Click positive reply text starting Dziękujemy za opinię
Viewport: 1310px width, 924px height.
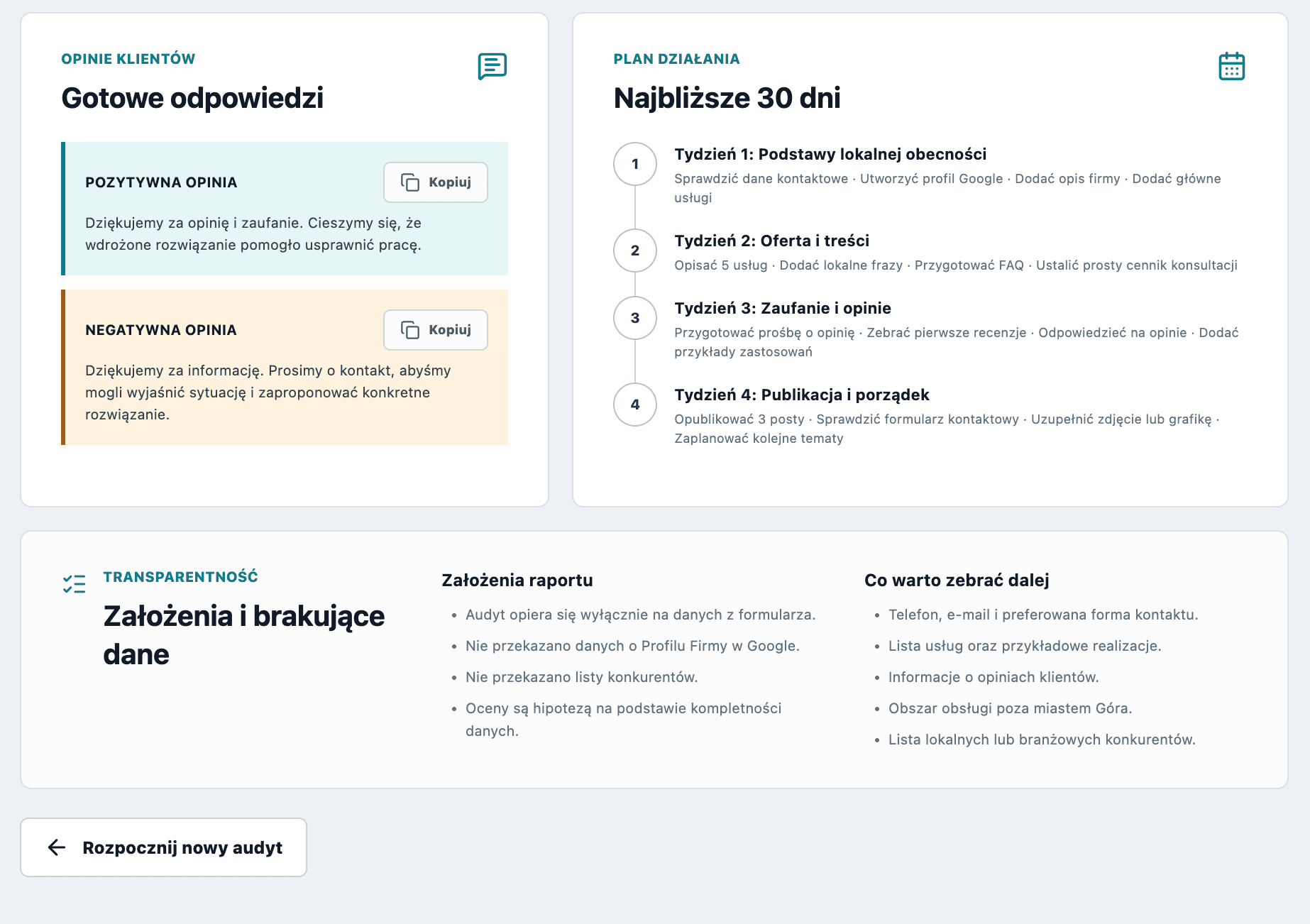[253, 233]
